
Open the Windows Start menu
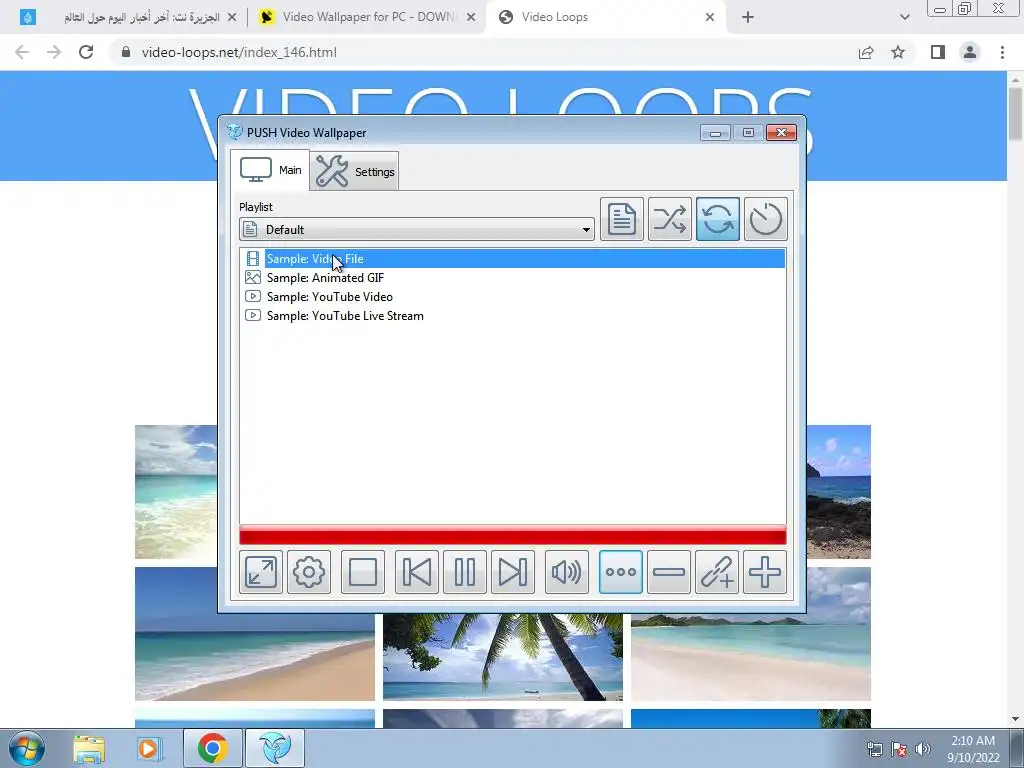[x=26, y=748]
